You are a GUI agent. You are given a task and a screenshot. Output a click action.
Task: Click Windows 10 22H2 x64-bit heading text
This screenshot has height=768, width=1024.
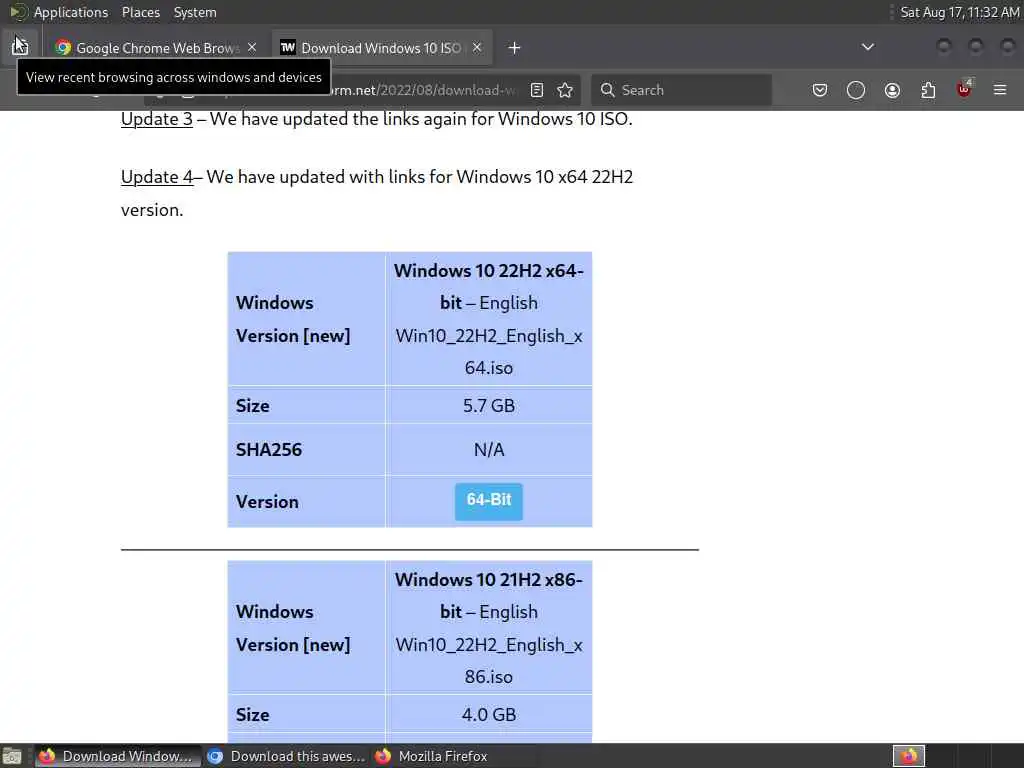(x=489, y=287)
